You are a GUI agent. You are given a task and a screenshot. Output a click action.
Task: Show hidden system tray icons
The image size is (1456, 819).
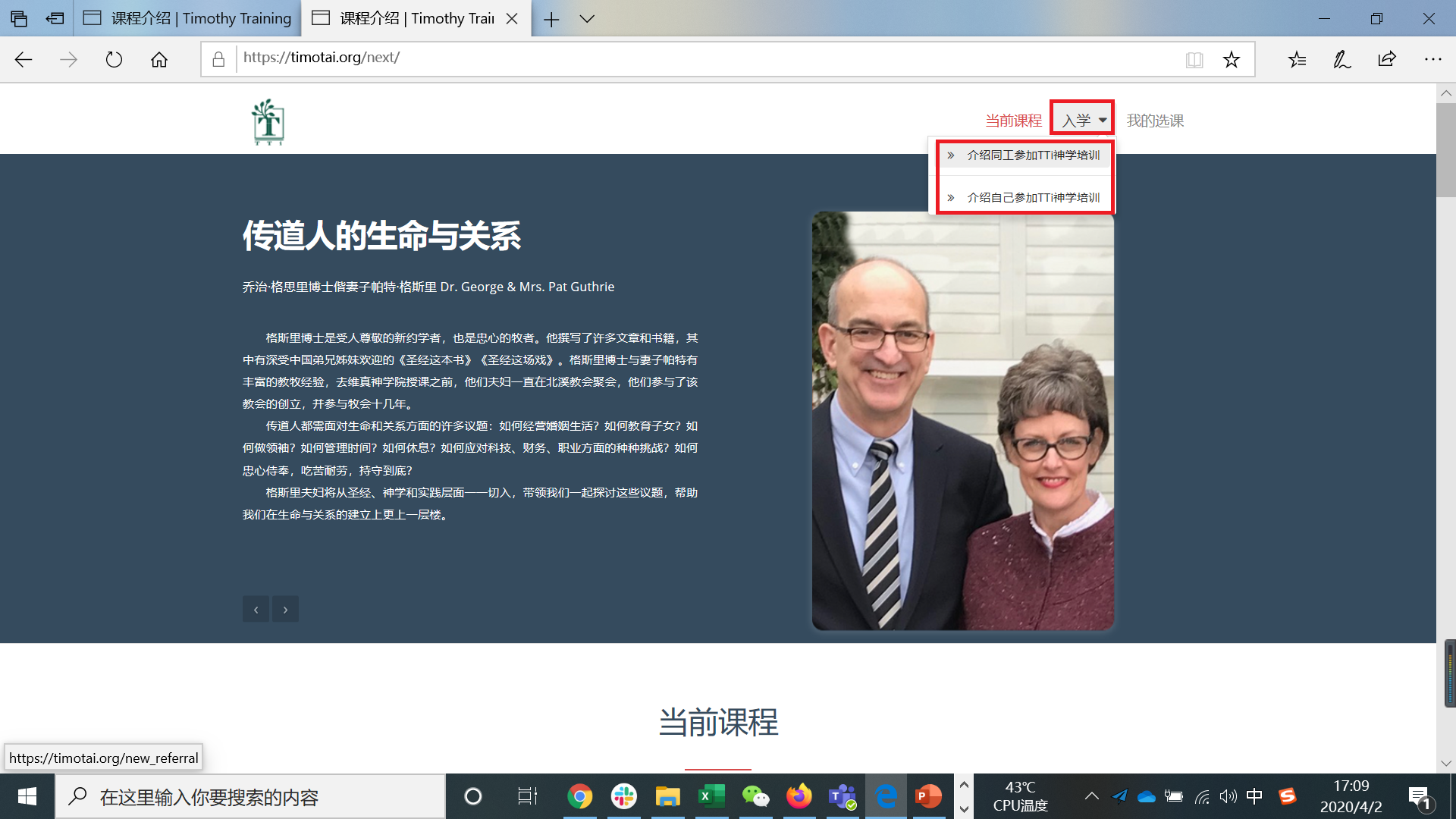(1091, 796)
